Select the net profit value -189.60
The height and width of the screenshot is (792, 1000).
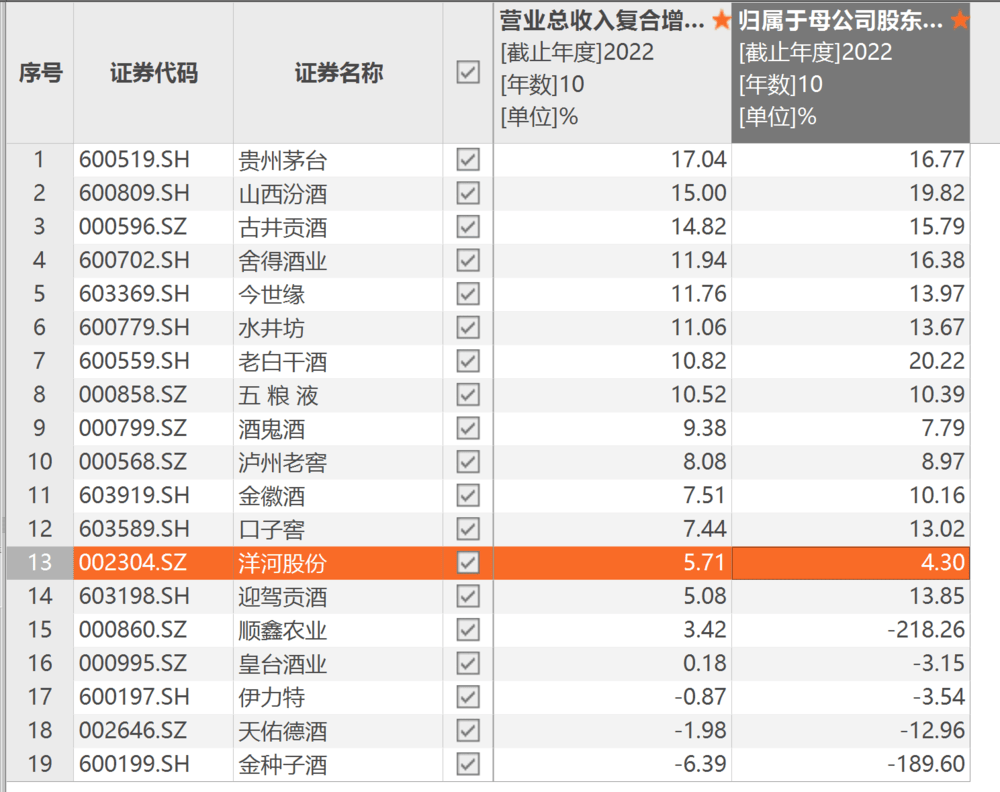926,764
